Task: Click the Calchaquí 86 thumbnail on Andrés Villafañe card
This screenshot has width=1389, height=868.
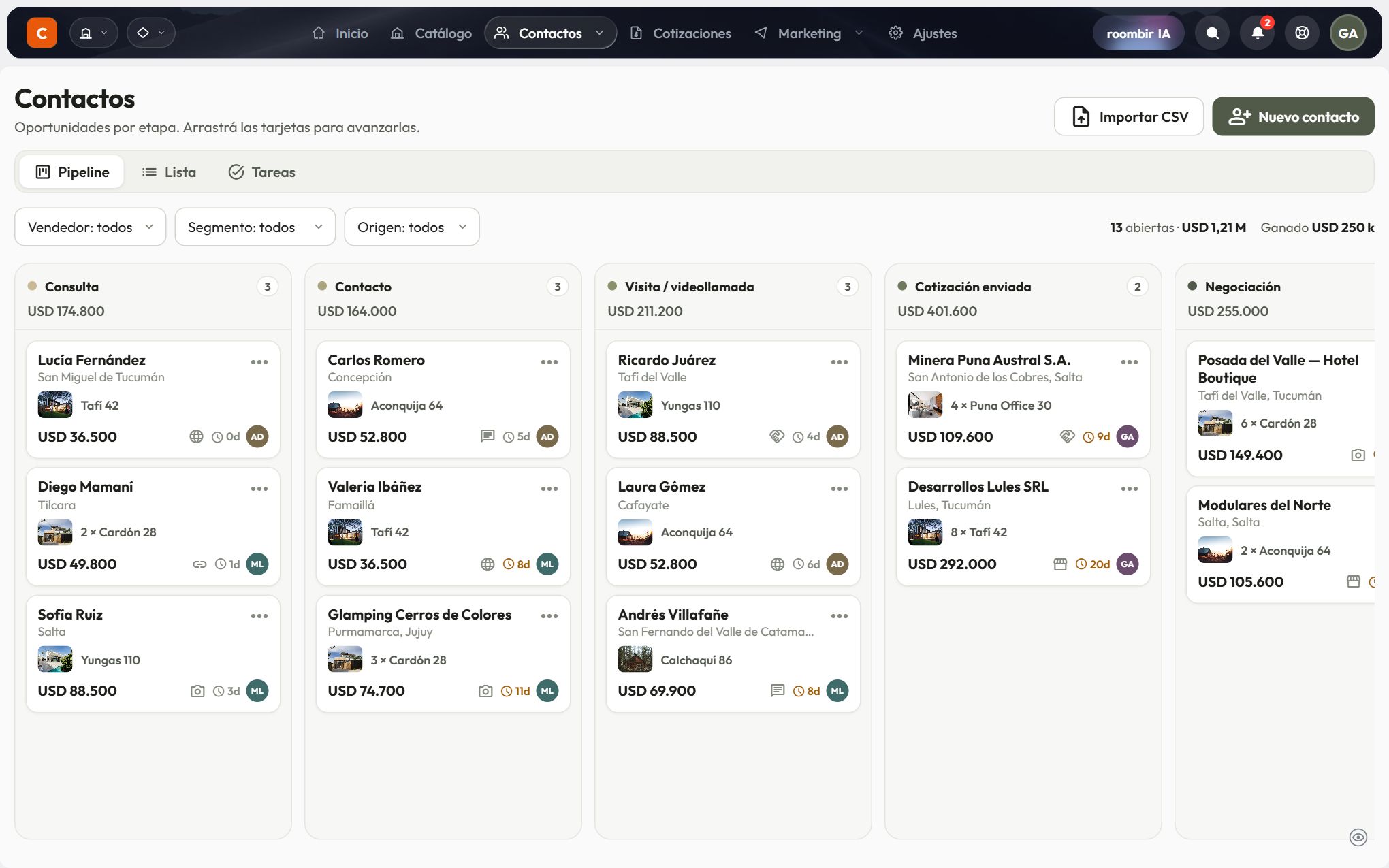Action: tap(635, 660)
